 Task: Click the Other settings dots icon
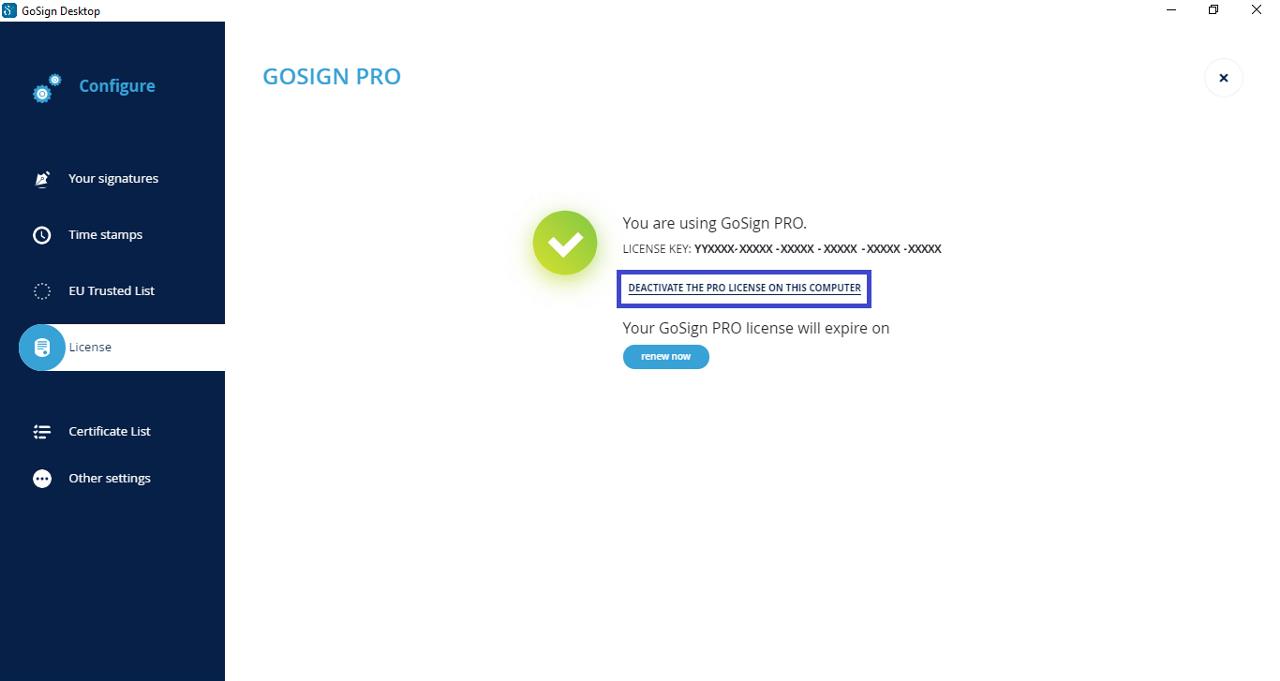[x=42, y=479]
